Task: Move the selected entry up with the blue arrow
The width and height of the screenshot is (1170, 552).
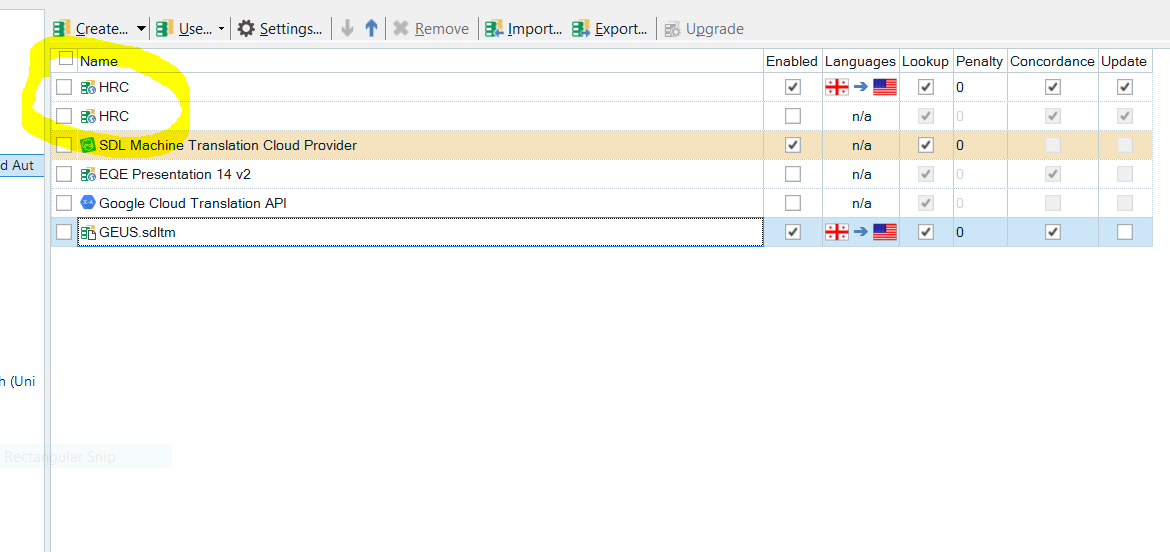Action: (371, 29)
